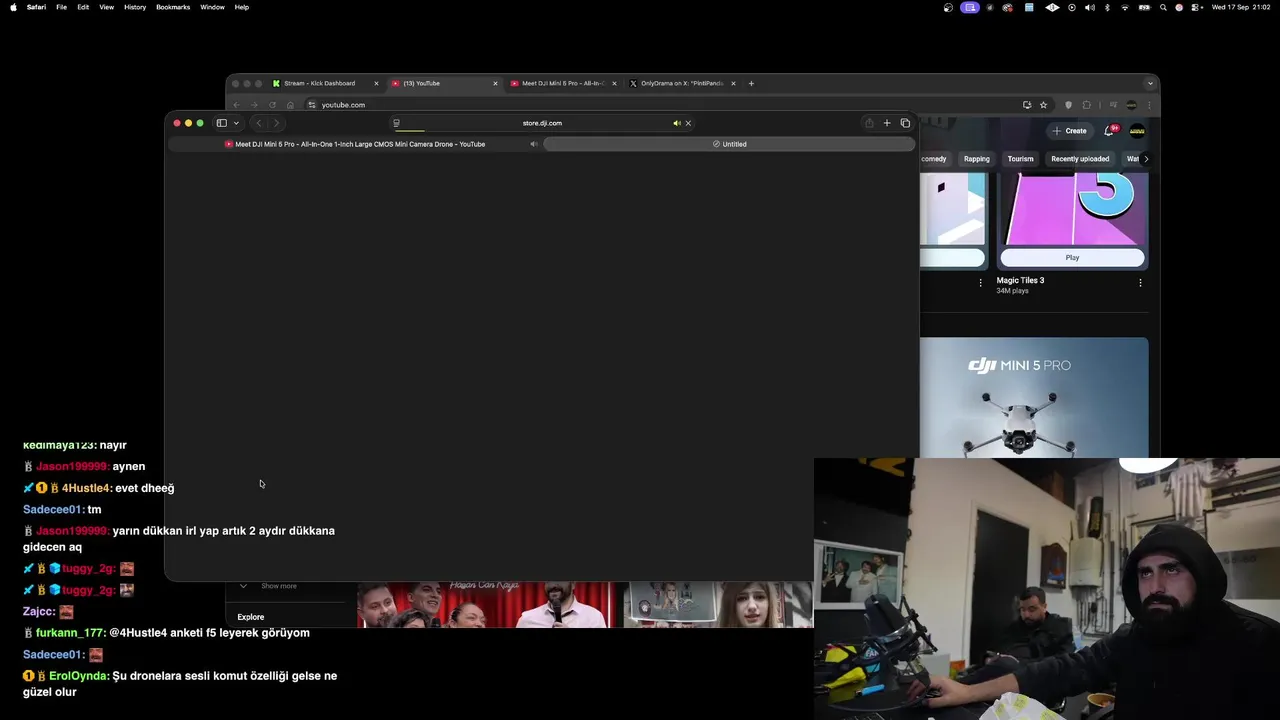This screenshot has width=1280, height=720.
Task: Play Magic Tiles 3 game
Action: pos(1072,258)
